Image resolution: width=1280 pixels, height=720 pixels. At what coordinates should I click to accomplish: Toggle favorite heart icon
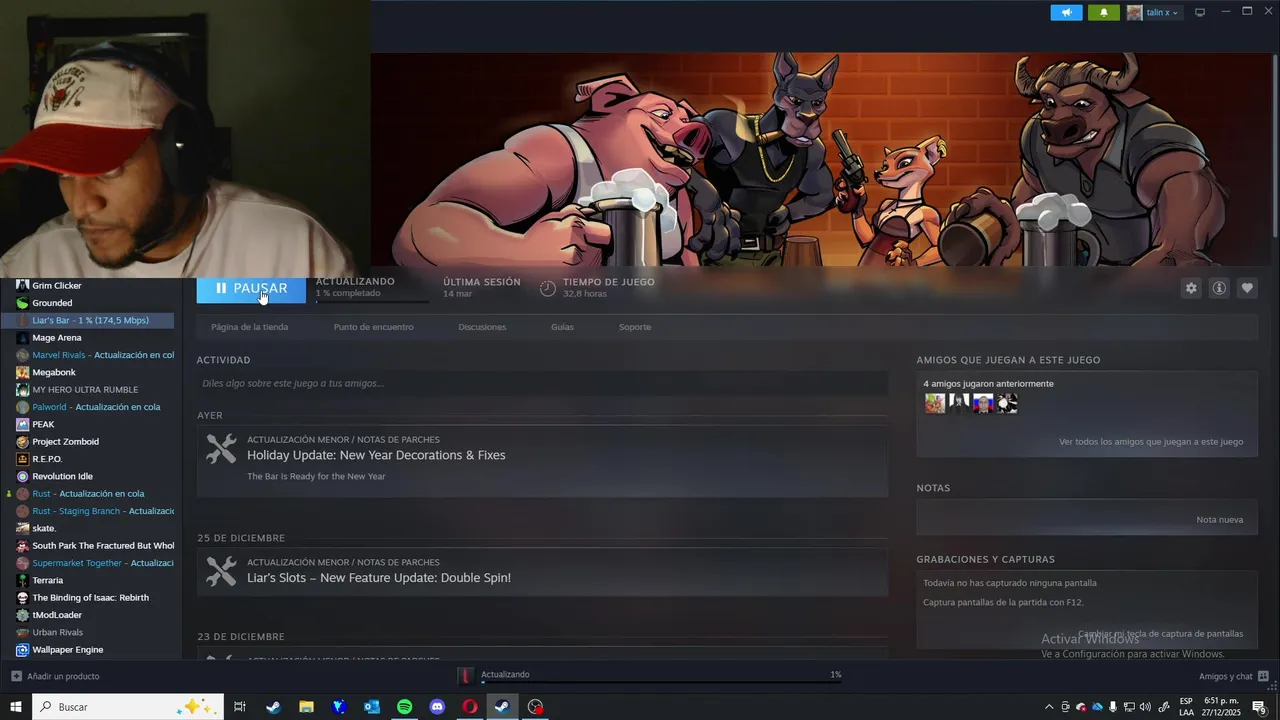coord(1247,288)
